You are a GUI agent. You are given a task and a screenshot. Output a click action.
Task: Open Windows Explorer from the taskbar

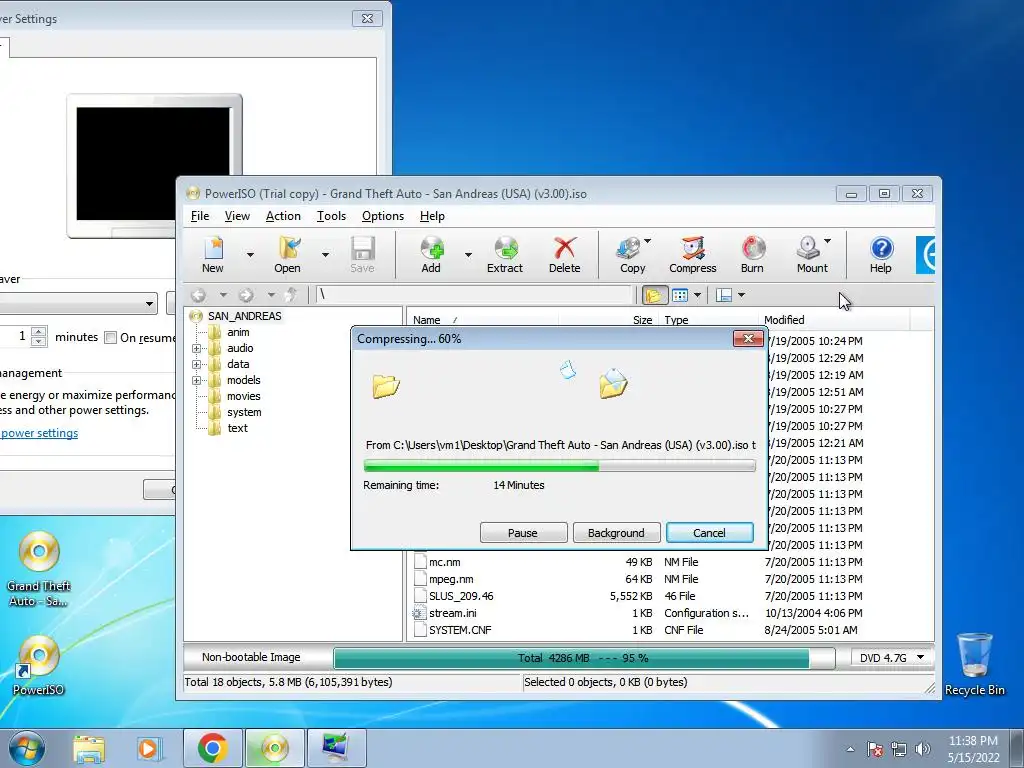click(89, 748)
